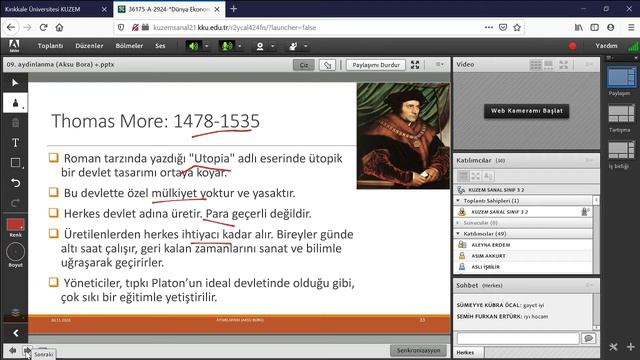Select attendee ALEYNA ERDEM

pos(523,245)
